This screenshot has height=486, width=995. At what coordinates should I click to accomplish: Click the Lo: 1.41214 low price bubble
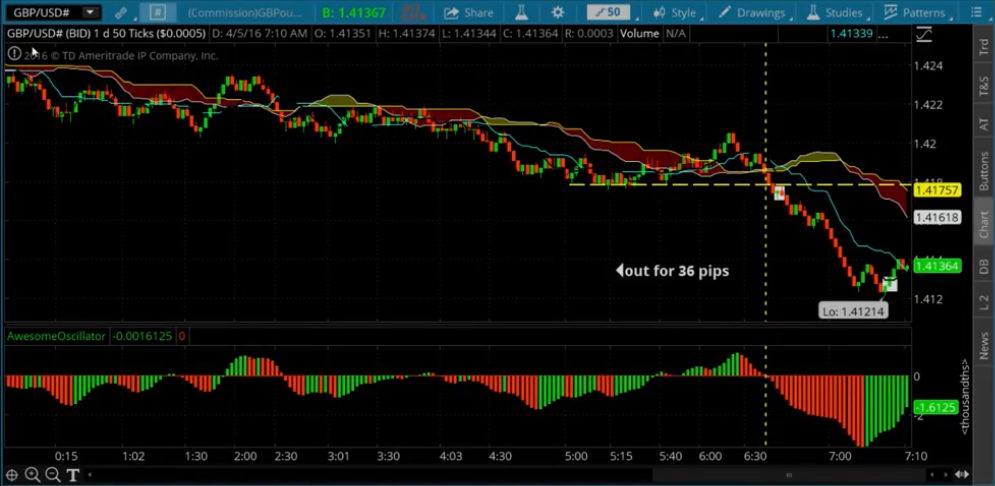853,311
